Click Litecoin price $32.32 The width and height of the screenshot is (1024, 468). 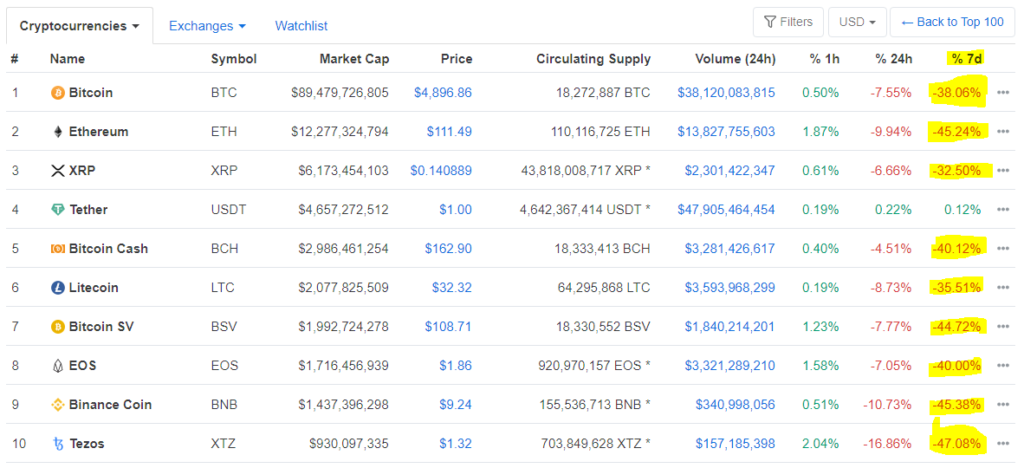click(x=452, y=287)
